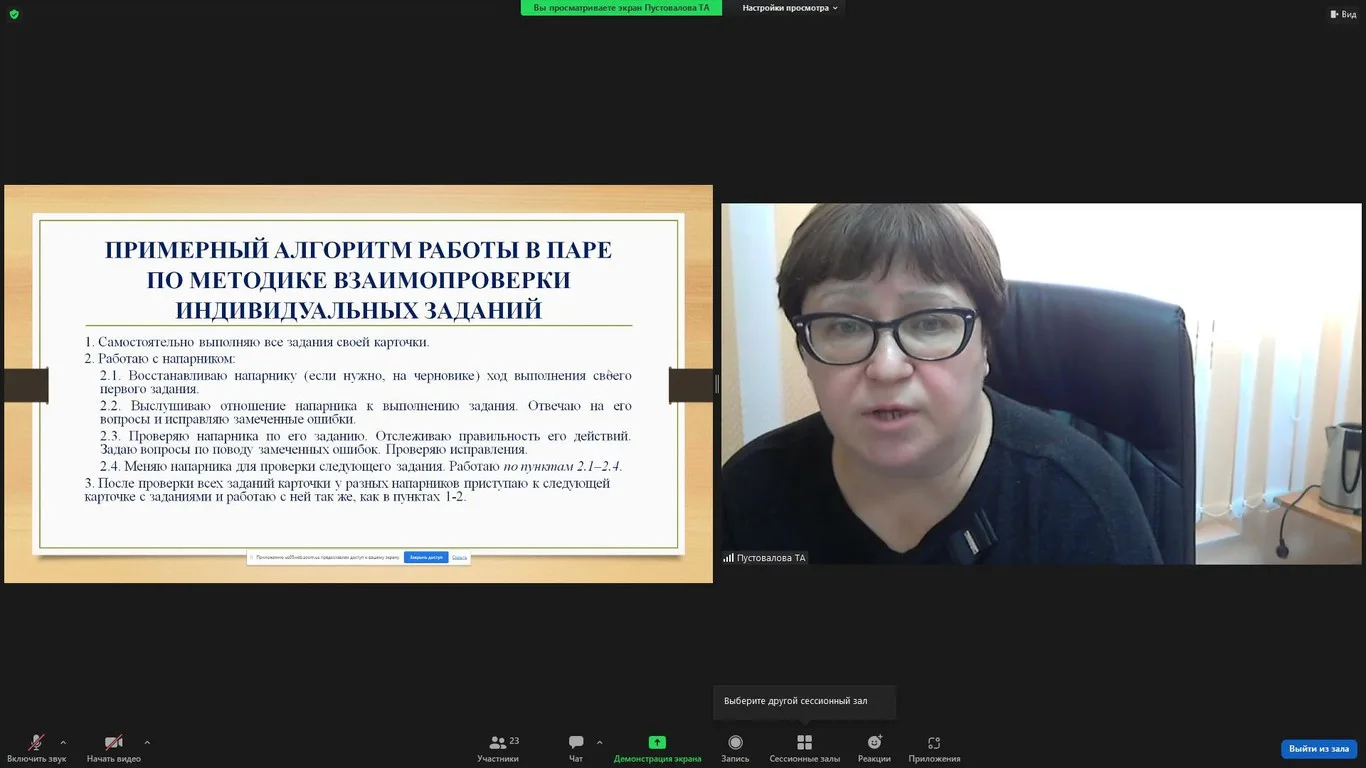The height and width of the screenshot is (768, 1366).
Task: Open the Участники (Participants) panel
Action: pos(498,747)
